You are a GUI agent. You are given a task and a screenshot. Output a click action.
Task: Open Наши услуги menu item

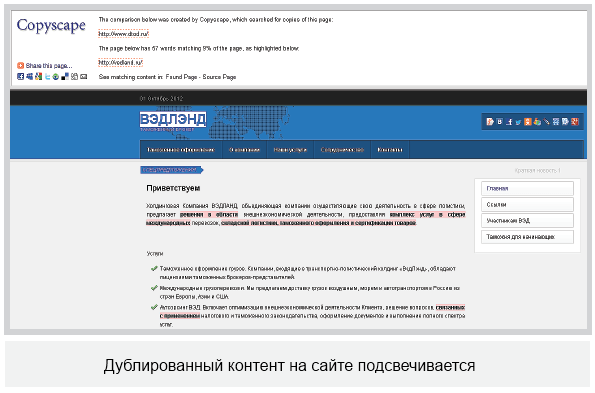pos(290,150)
